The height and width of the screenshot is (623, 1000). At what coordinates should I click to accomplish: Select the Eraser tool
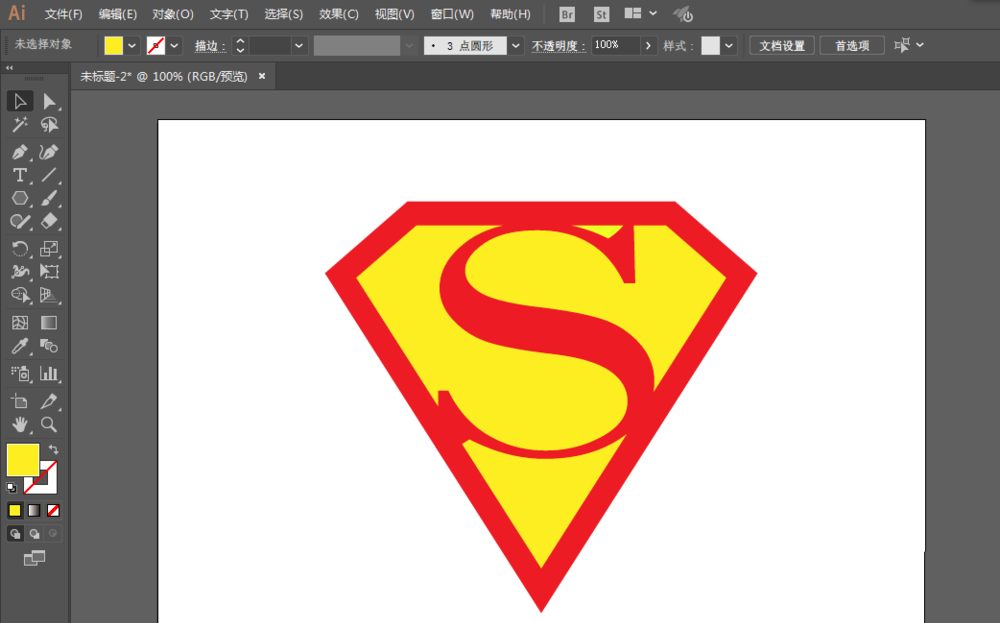pyautogui.click(x=49, y=221)
